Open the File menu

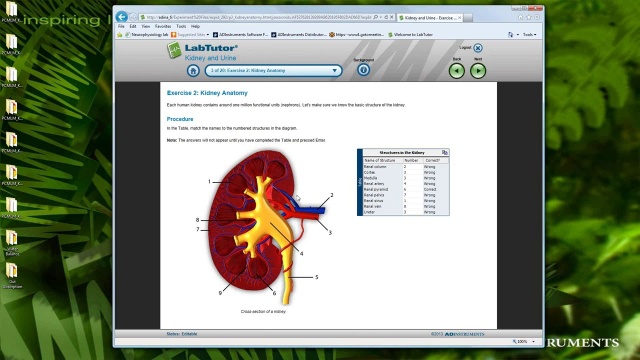[121, 26]
